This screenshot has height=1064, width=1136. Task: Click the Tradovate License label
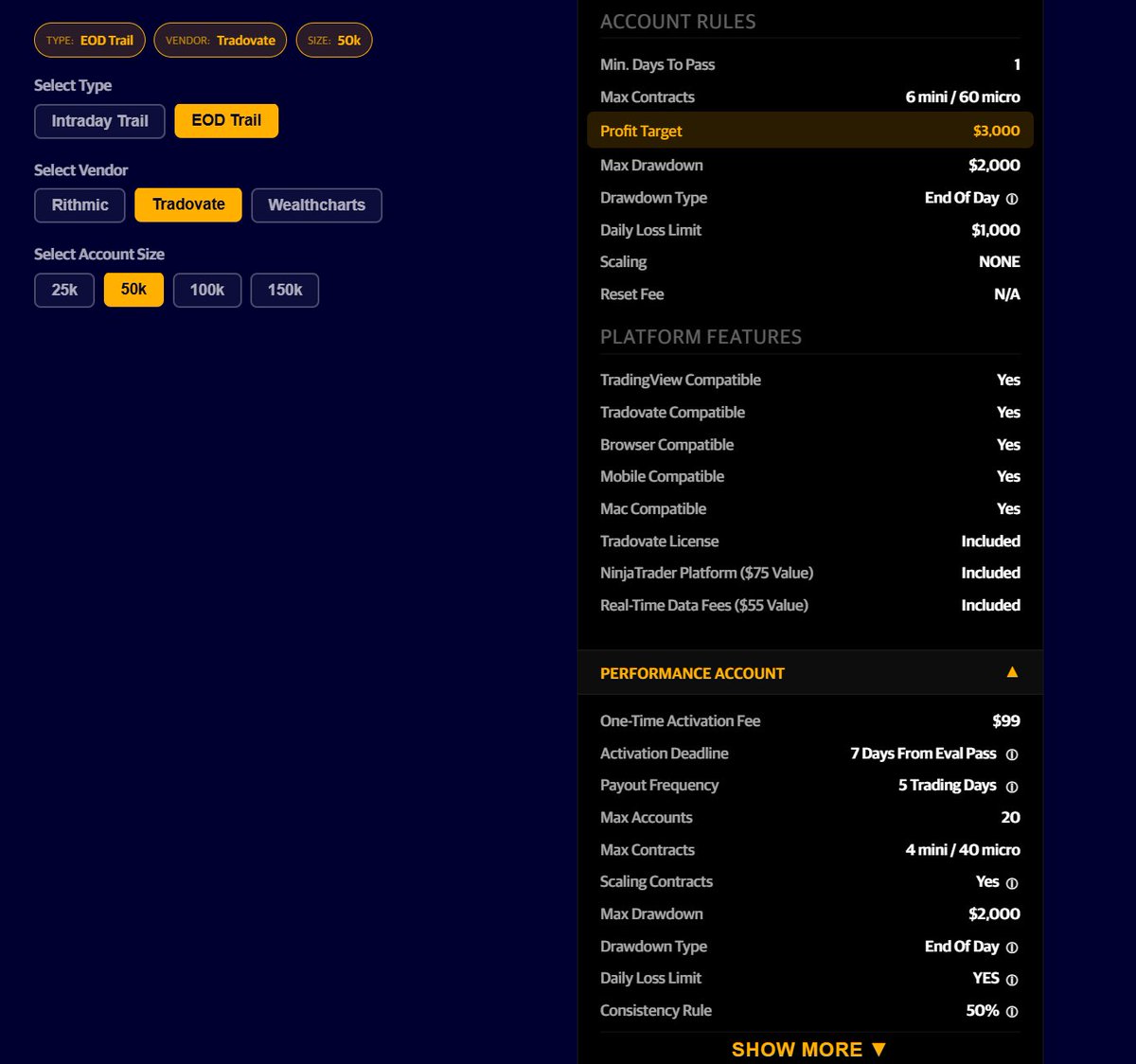click(x=659, y=541)
